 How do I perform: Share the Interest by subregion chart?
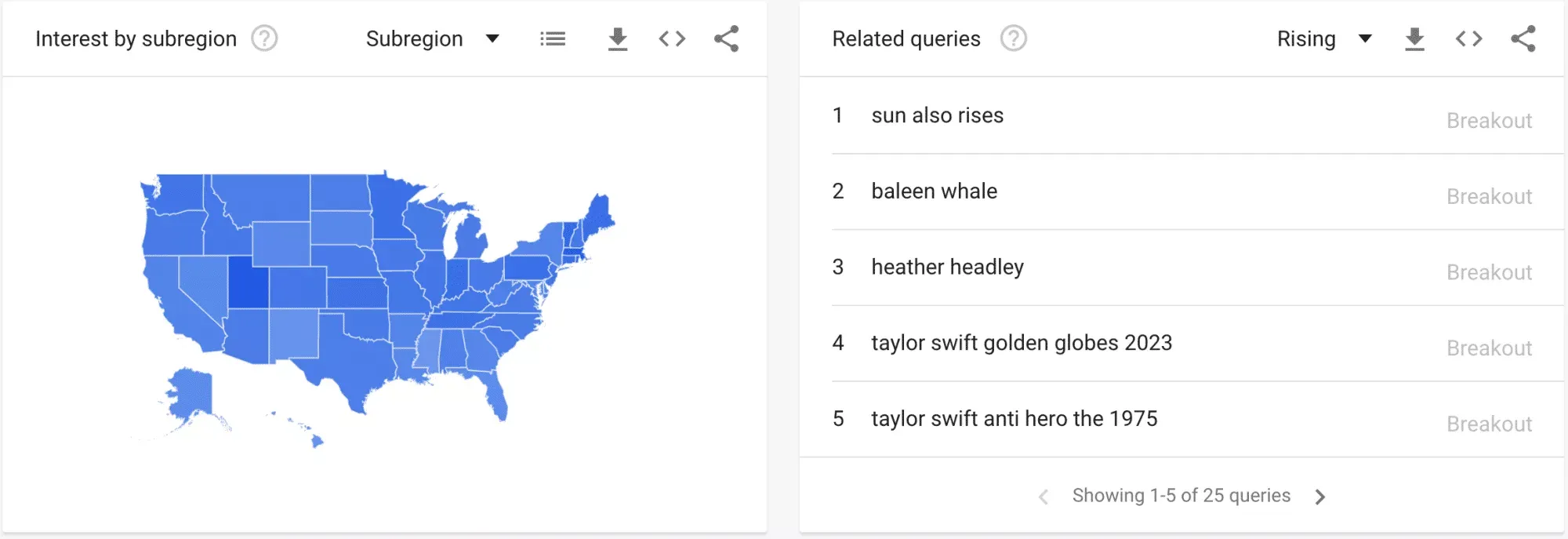(x=727, y=38)
